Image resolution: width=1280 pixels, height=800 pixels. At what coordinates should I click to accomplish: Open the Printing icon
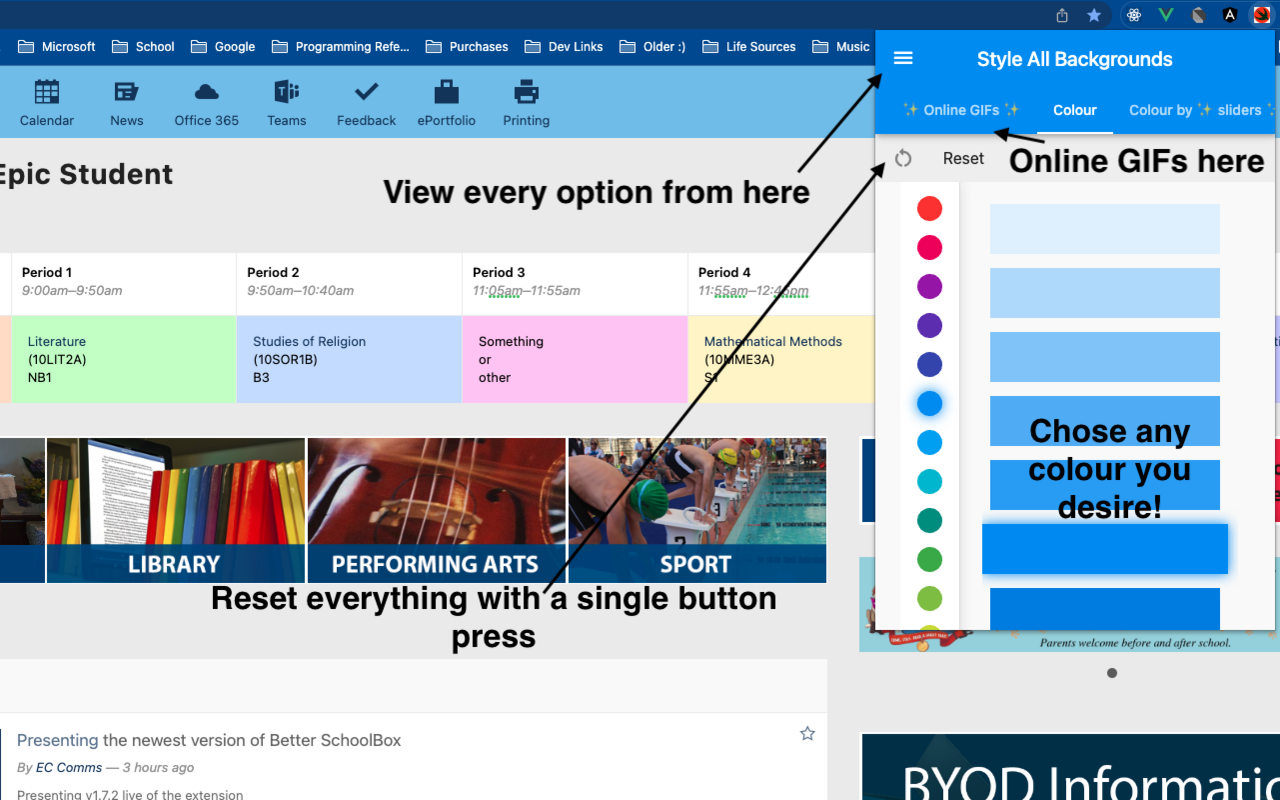[526, 93]
